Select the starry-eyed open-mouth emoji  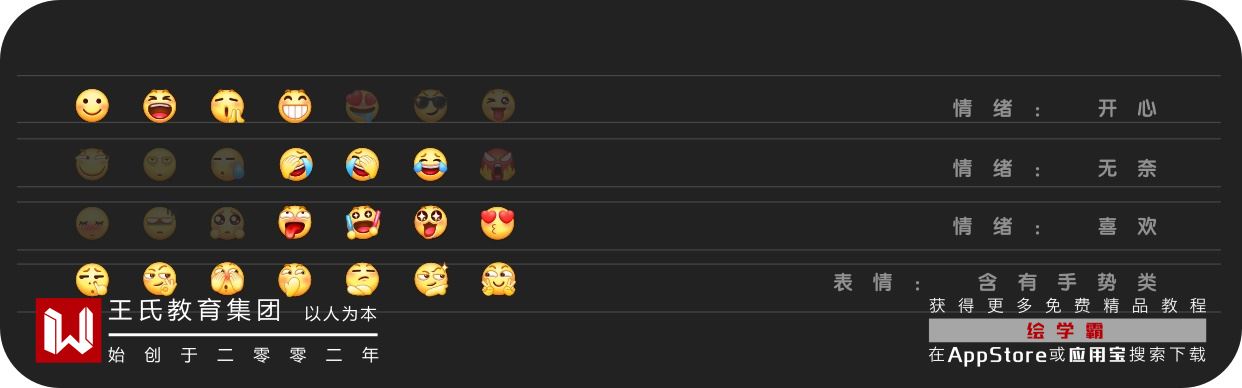pyautogui.click(x=430, y=222)
